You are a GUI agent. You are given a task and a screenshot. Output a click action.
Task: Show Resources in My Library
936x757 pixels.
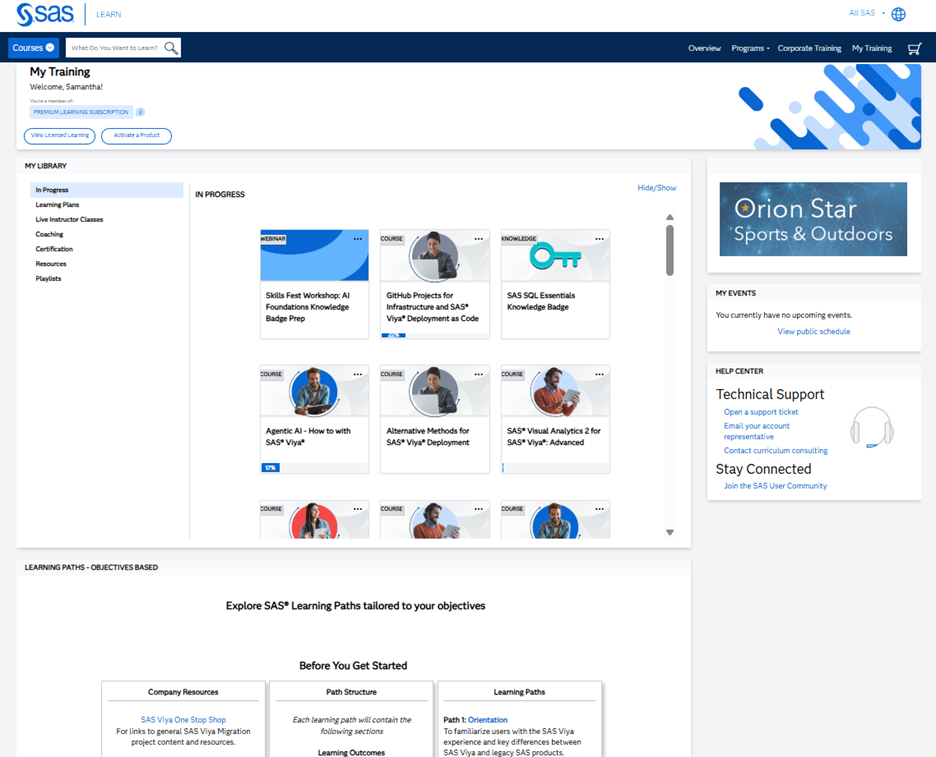click(x=51, y=264)
